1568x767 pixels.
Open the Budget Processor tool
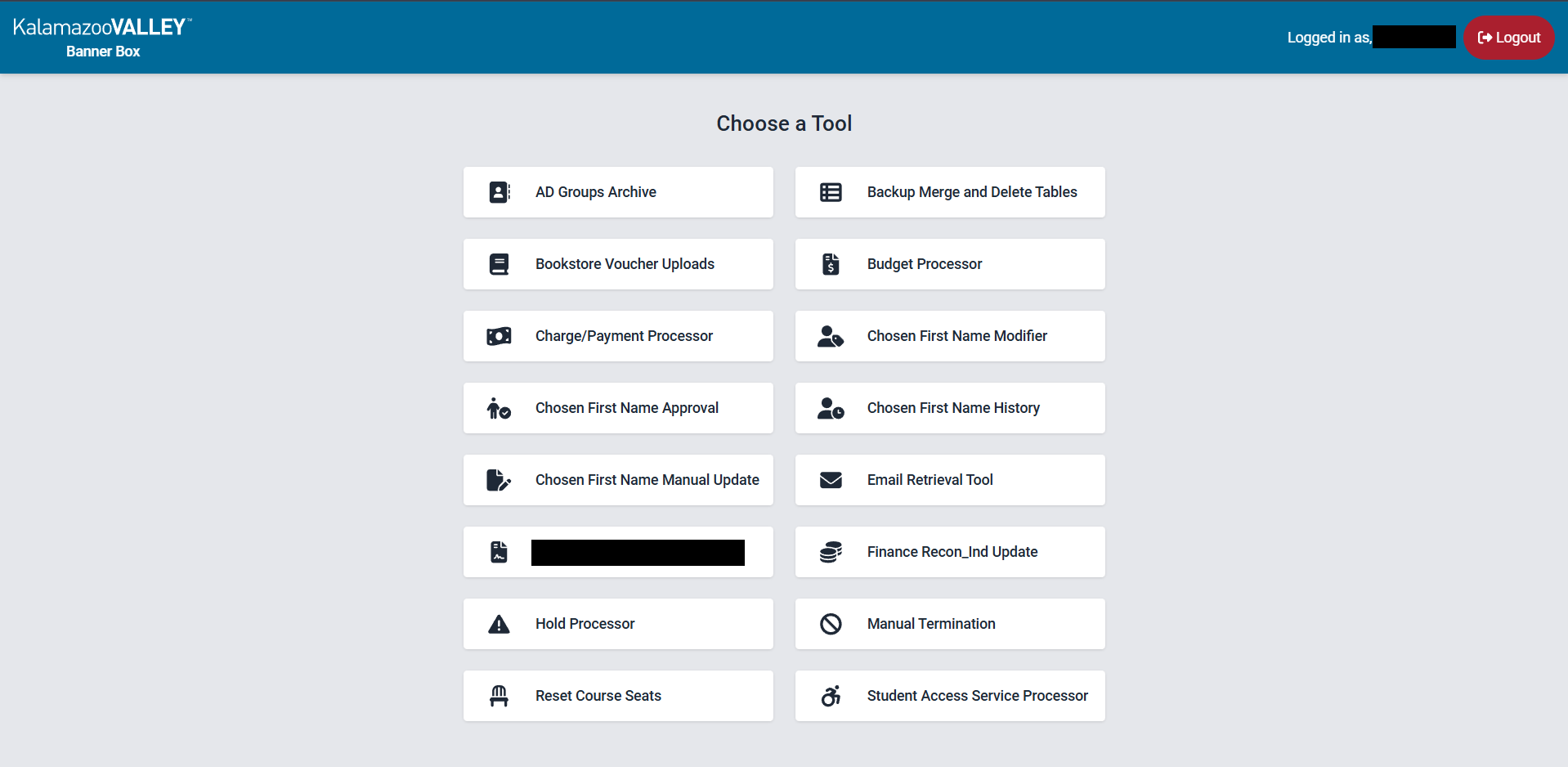[x=950, y=264]
